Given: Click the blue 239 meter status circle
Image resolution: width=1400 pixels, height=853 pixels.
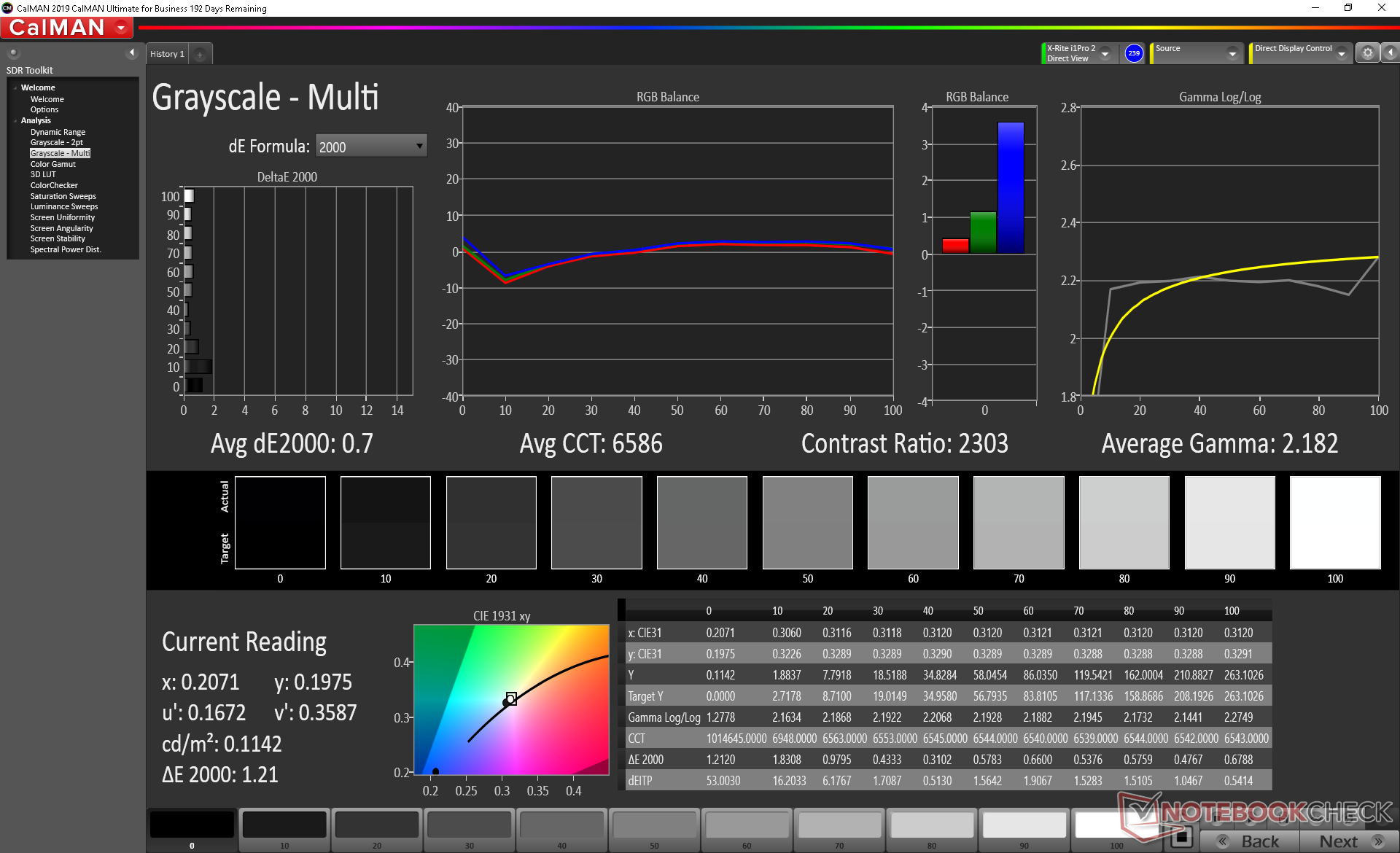Looking at the screenshot, I should [1134, 53].
